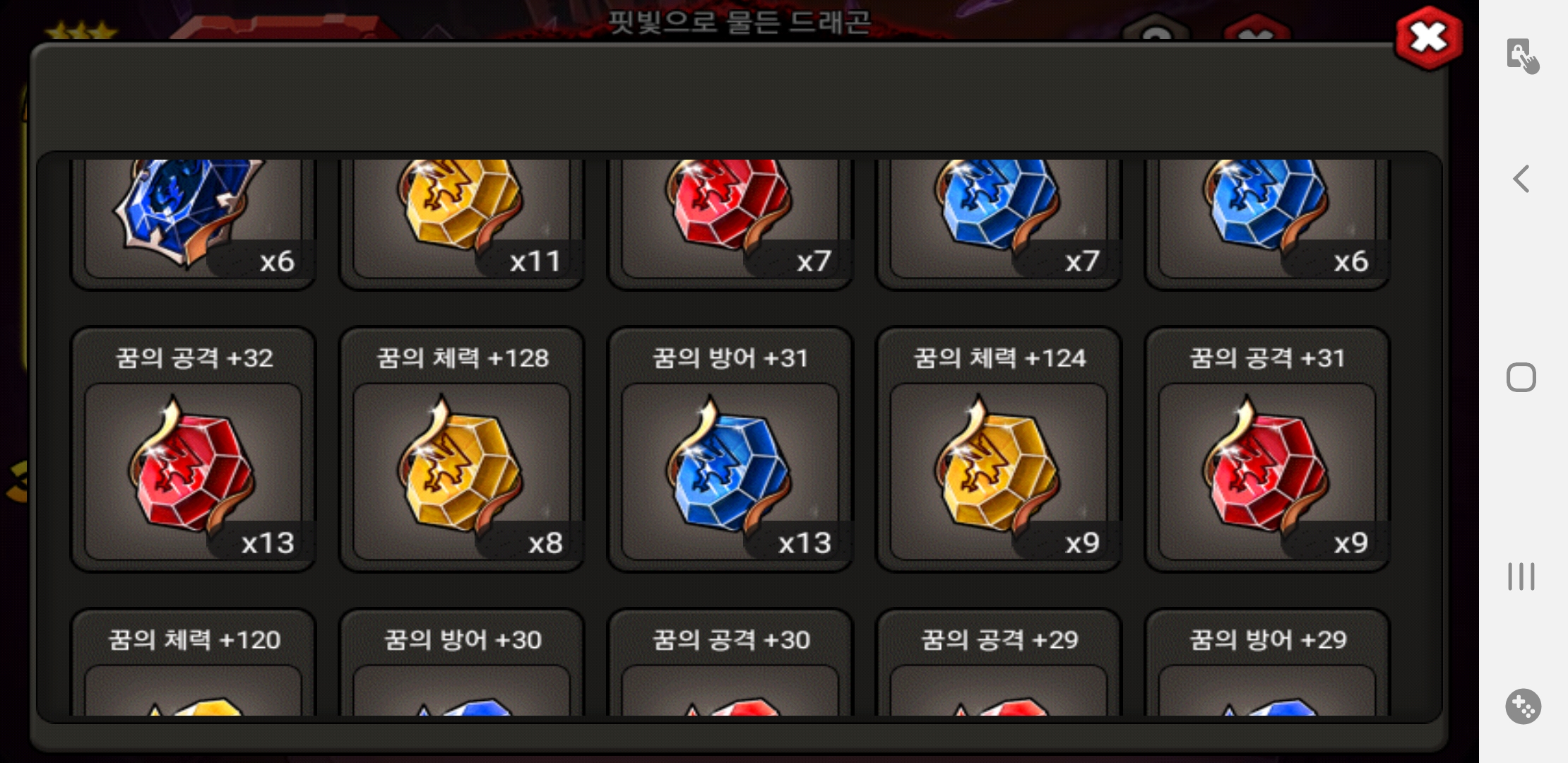1568x763 pixels.
Task: Select the yellow 꿈의 체력 +124 gem
Action: pyautogui.click(x=999, y=449)
